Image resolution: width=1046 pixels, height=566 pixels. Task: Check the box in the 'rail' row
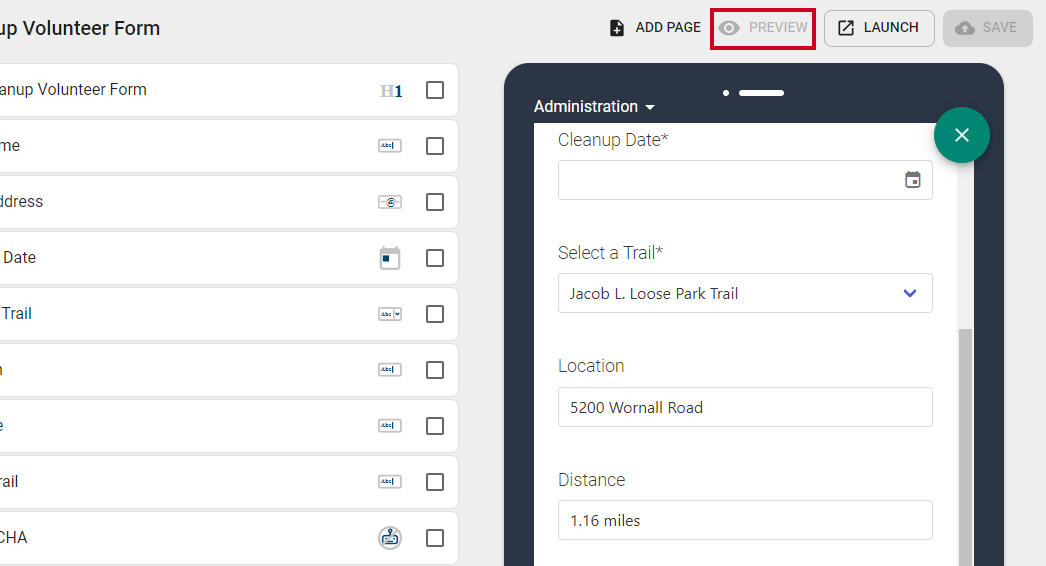(435, 483)
